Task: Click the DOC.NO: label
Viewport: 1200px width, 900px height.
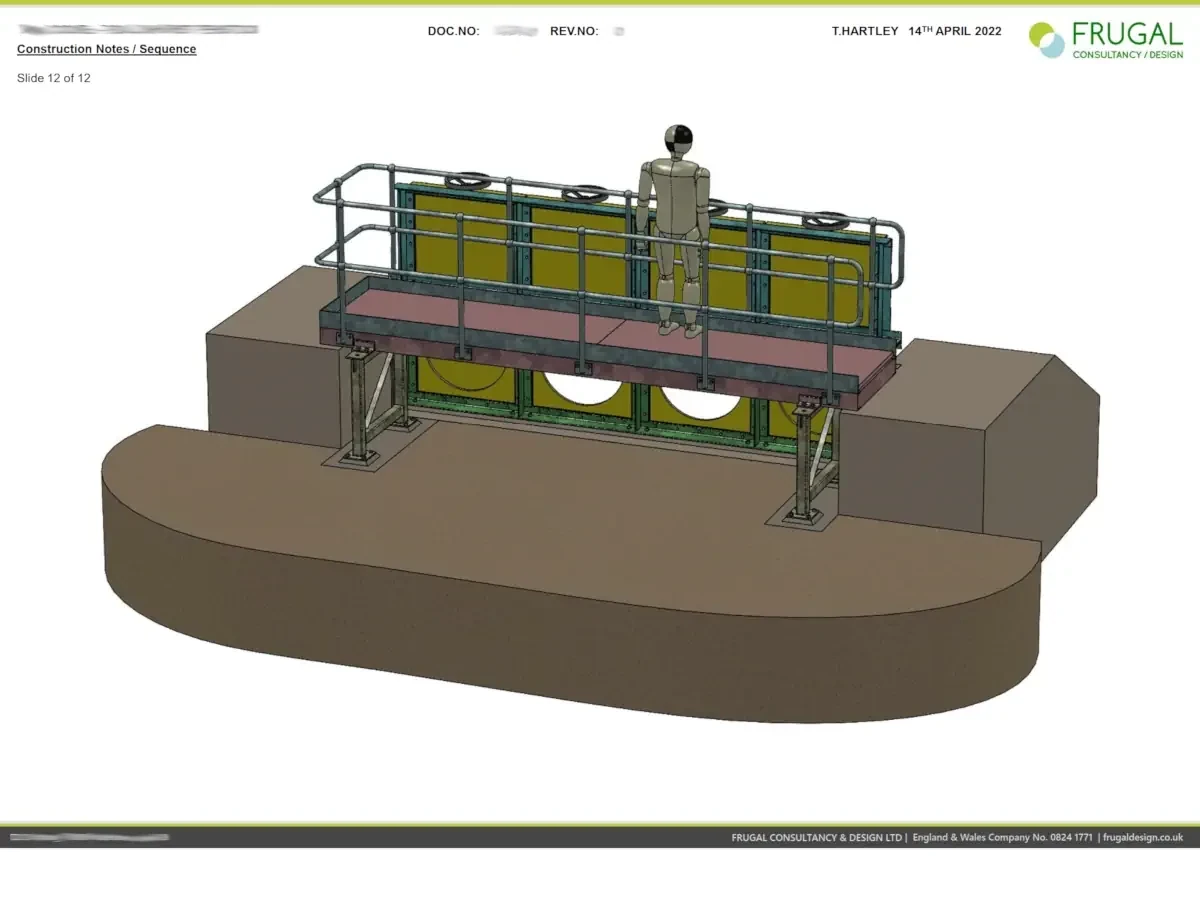Action: pyautogui.click(x=453, y=31)
